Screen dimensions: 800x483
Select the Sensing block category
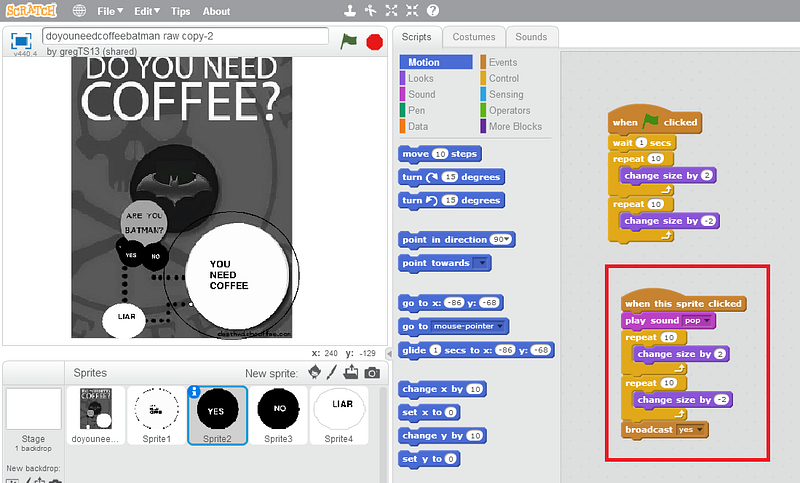pos(502,94)
